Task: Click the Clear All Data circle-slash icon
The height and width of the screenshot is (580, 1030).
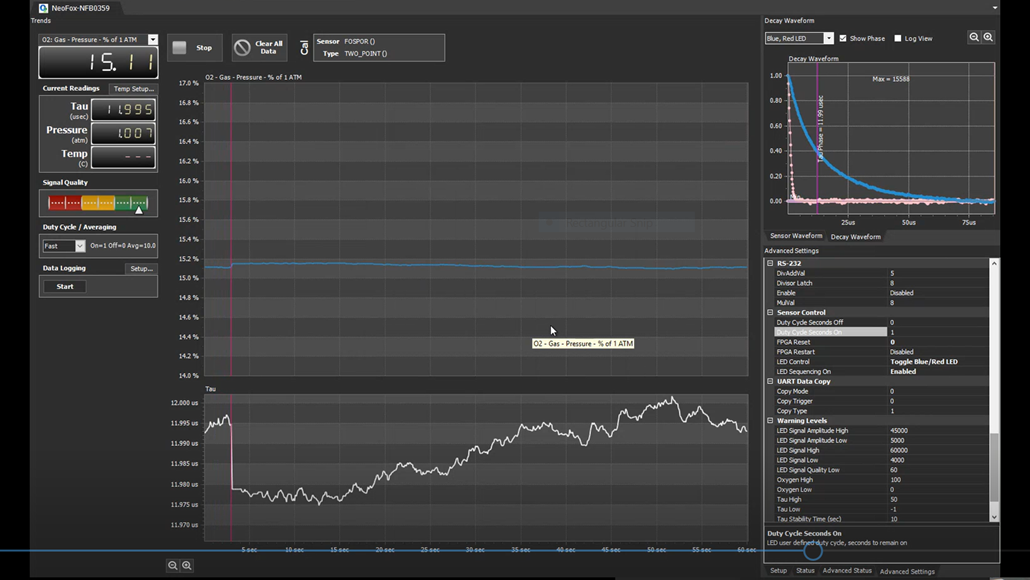Action: (242, 47)
